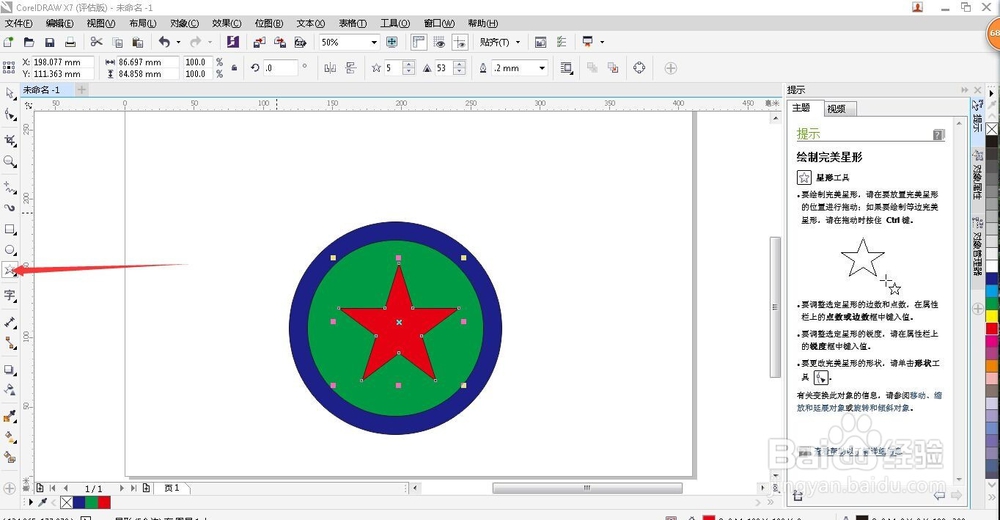Toggle full-screen preview button
Screen dimensions: 1000x520
(392, 42)
